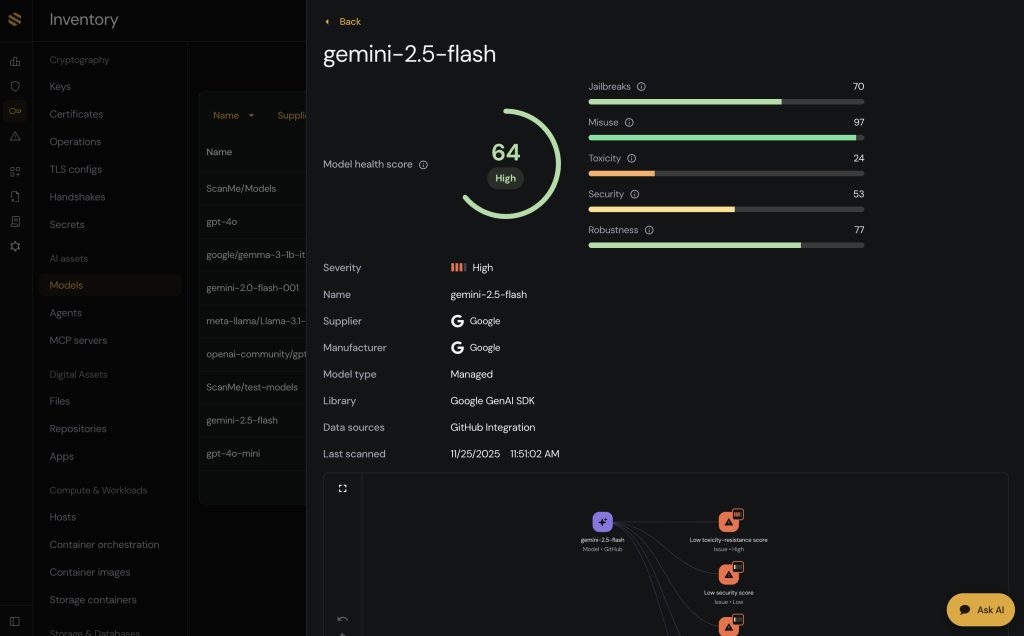The image size is (1024, 636).
Task: Open the shield icon in the left rail
Action: (15, 86)
